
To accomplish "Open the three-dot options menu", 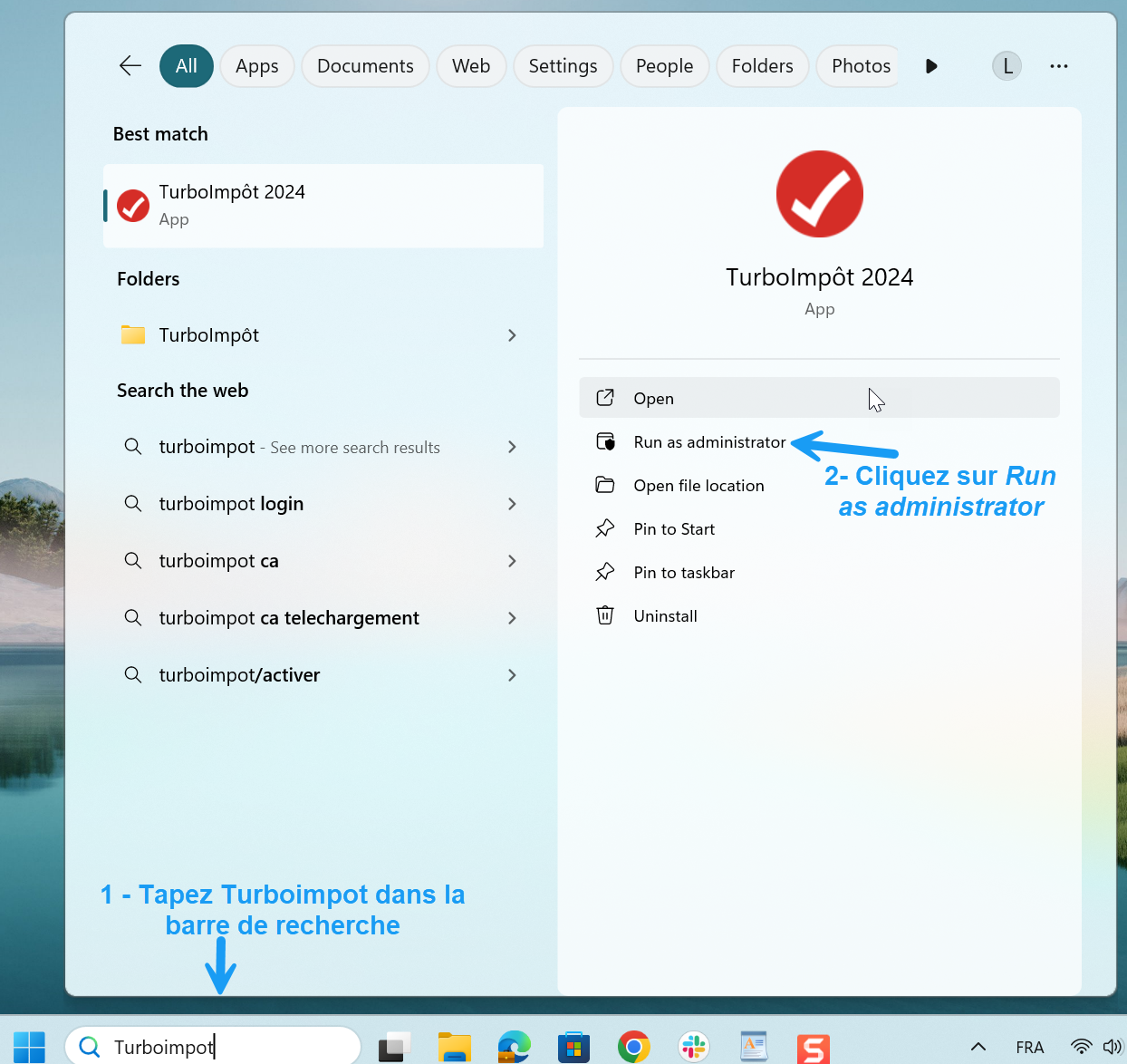I will point(1058,66).
